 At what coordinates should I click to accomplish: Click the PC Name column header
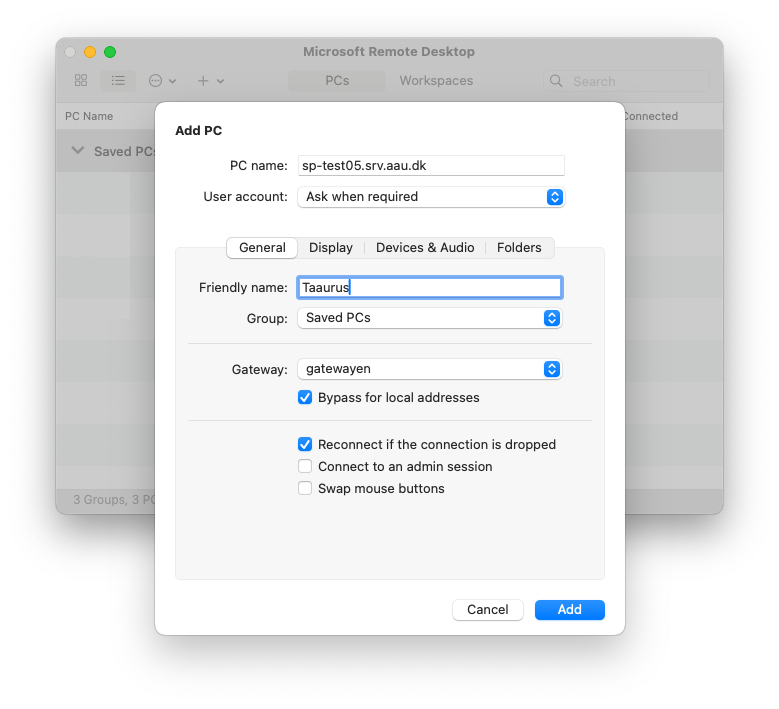tap(89, 116)
